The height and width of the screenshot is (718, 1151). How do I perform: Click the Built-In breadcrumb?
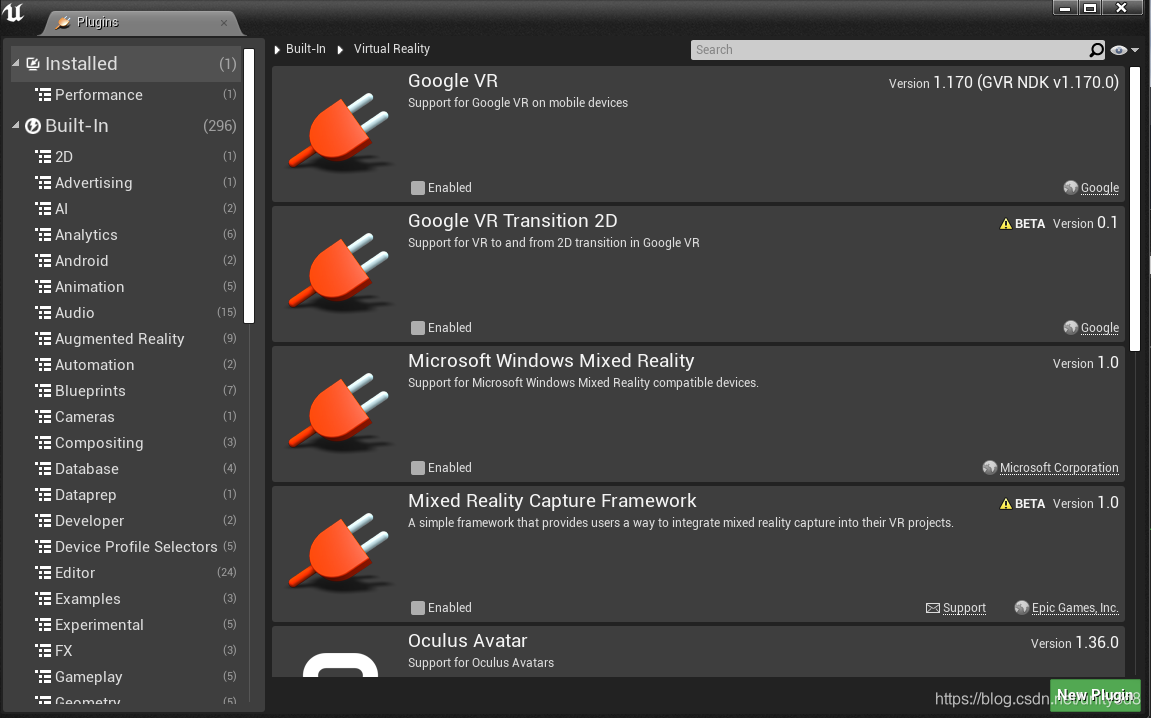pos(305,49)
